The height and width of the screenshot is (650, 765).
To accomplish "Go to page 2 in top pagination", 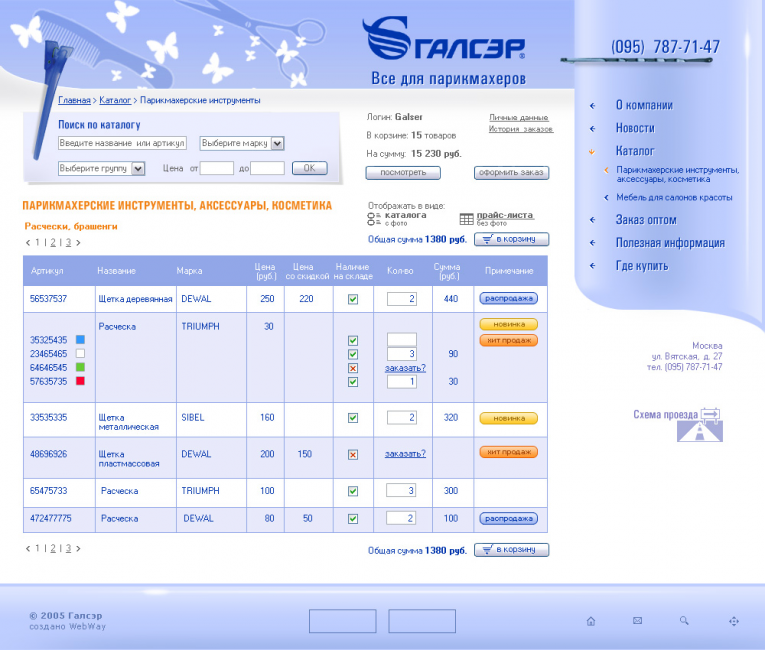I will click(x=53, y=243).
